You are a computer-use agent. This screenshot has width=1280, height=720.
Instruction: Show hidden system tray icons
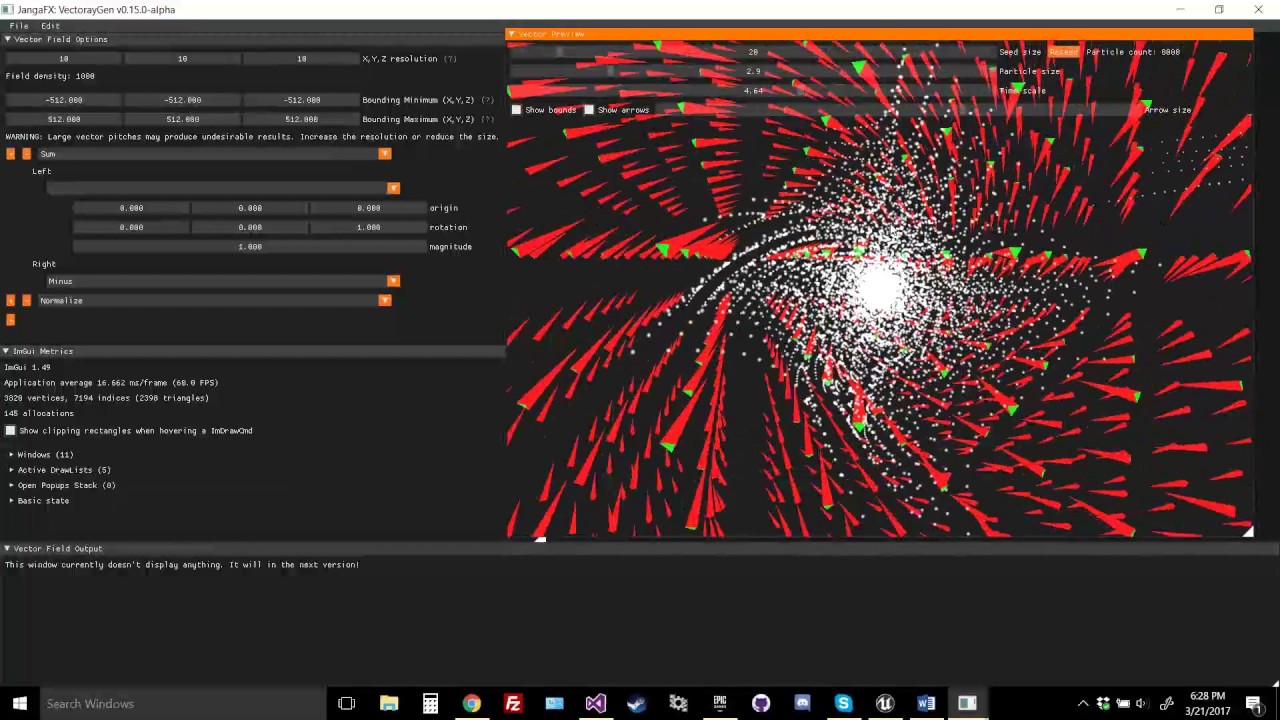point(1083,704)
